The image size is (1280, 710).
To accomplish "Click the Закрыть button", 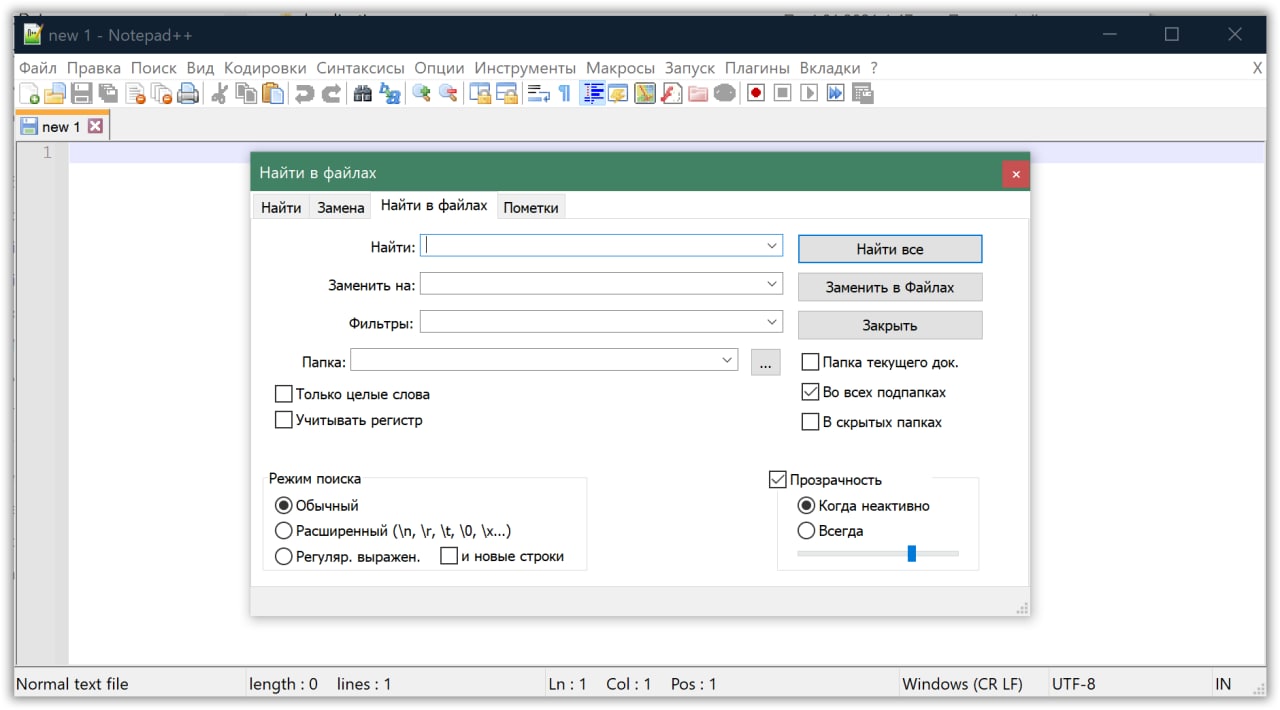I will click(x=890, y=325).
